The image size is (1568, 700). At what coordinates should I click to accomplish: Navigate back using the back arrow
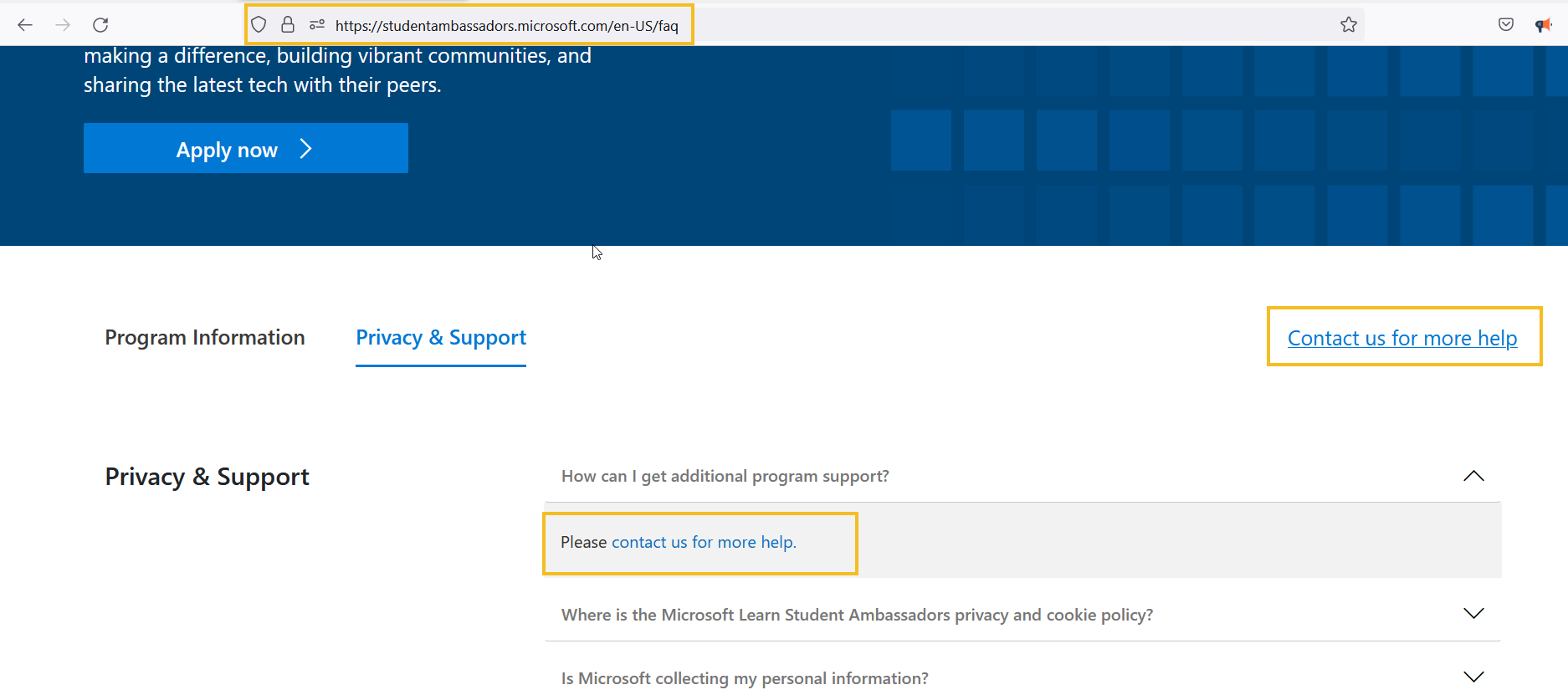tap(25, 24)
